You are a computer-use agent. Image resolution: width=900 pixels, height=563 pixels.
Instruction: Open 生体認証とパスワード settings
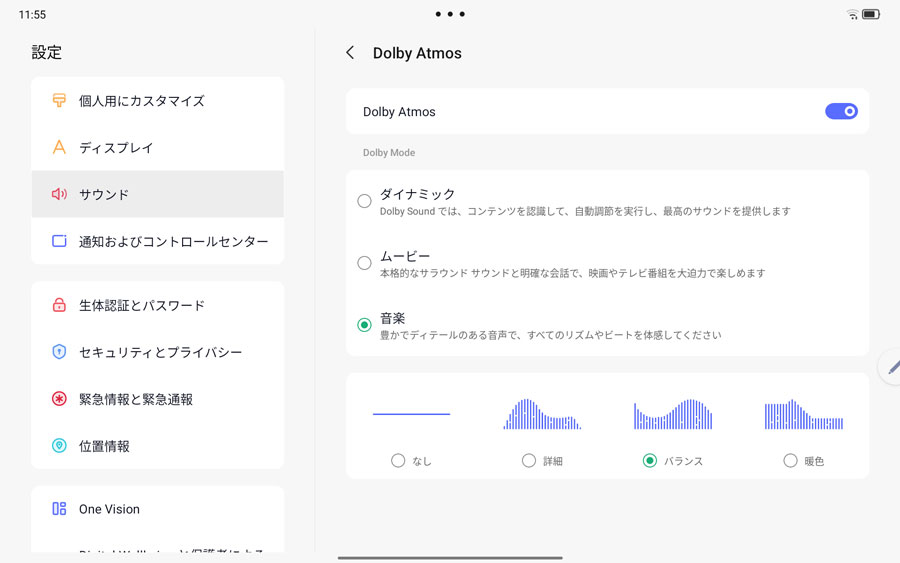pyautogui.click(x=158, y=305)
